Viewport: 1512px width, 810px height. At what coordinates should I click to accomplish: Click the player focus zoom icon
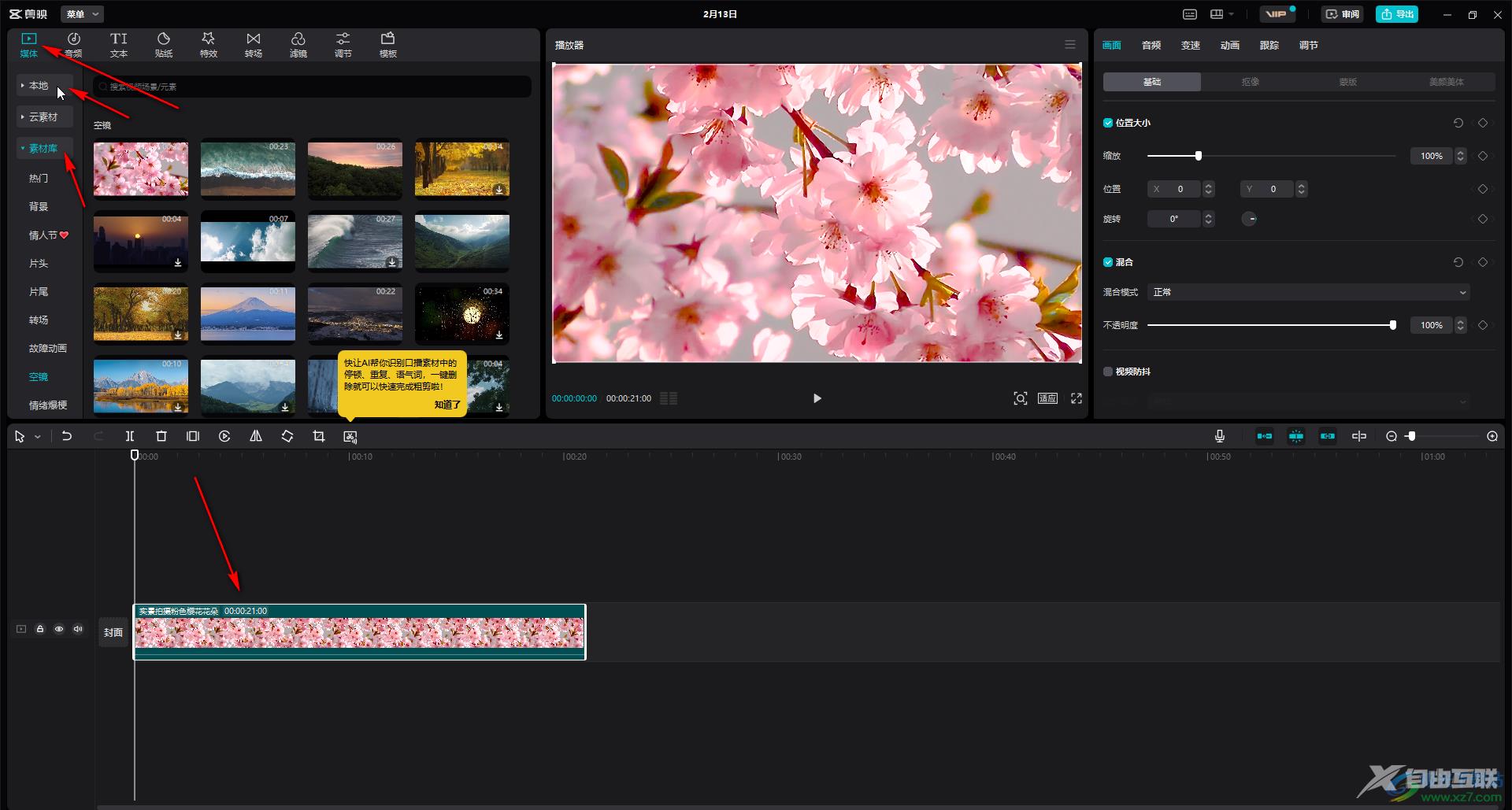tap(1020, 398)
